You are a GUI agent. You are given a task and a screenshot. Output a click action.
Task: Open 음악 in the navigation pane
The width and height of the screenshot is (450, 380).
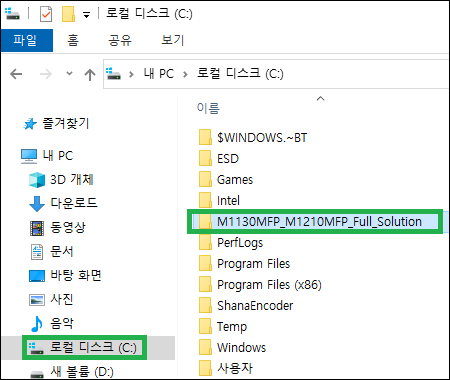[62, 323]
